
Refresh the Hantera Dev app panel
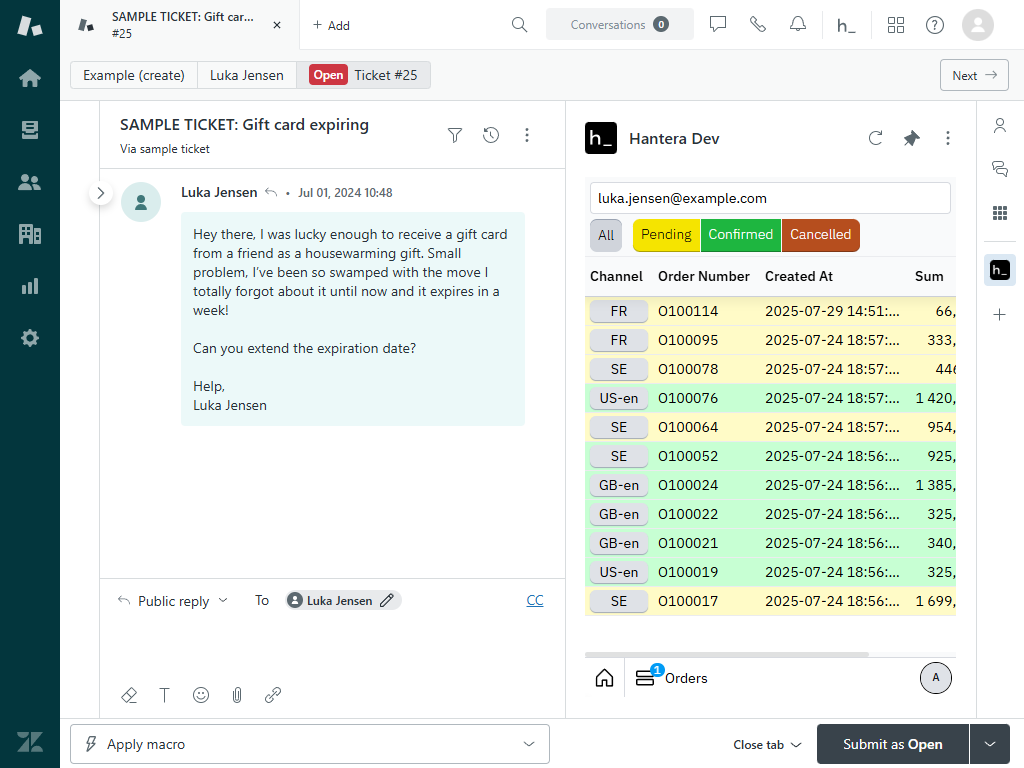point(875,139)
